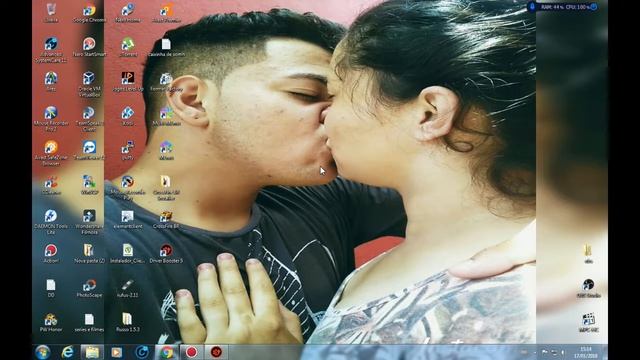Image resolution: width=640 pixels, height=360 pixels.
Task: Open the Instalador_Cliente file icon
Action: [128, 253]
